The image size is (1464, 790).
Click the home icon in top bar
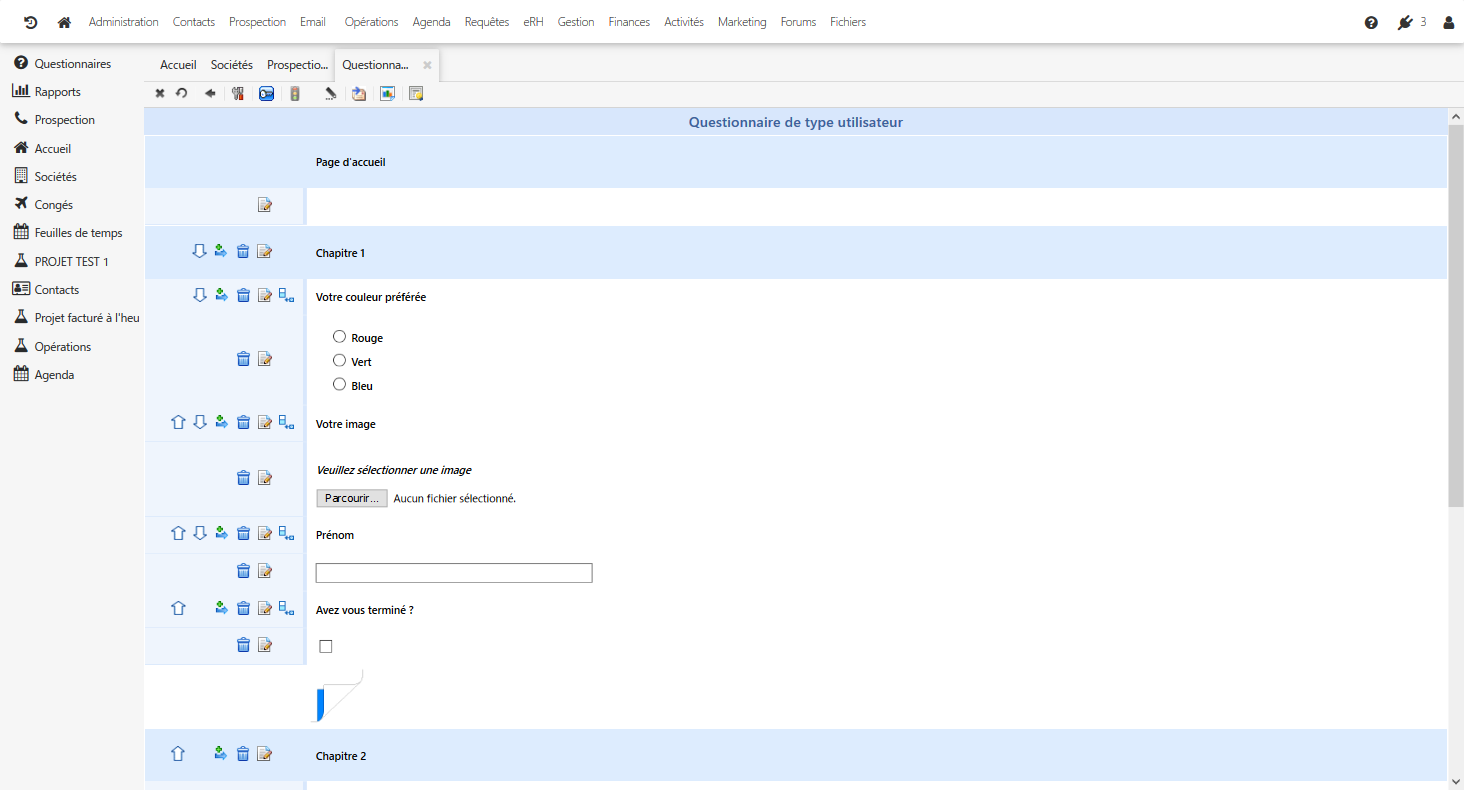click(x=65, y=22)
